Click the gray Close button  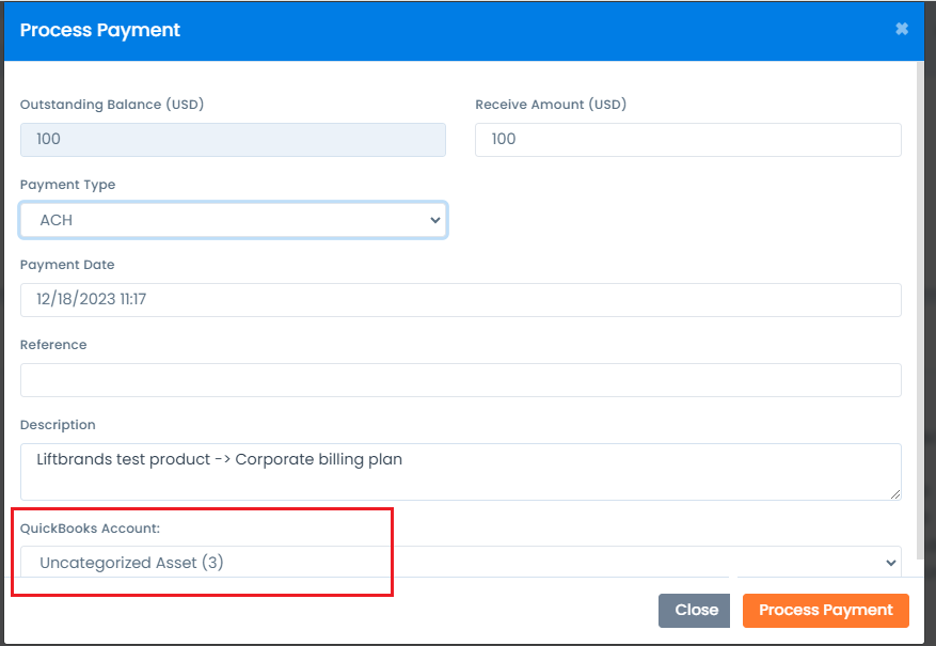(694, 610)
